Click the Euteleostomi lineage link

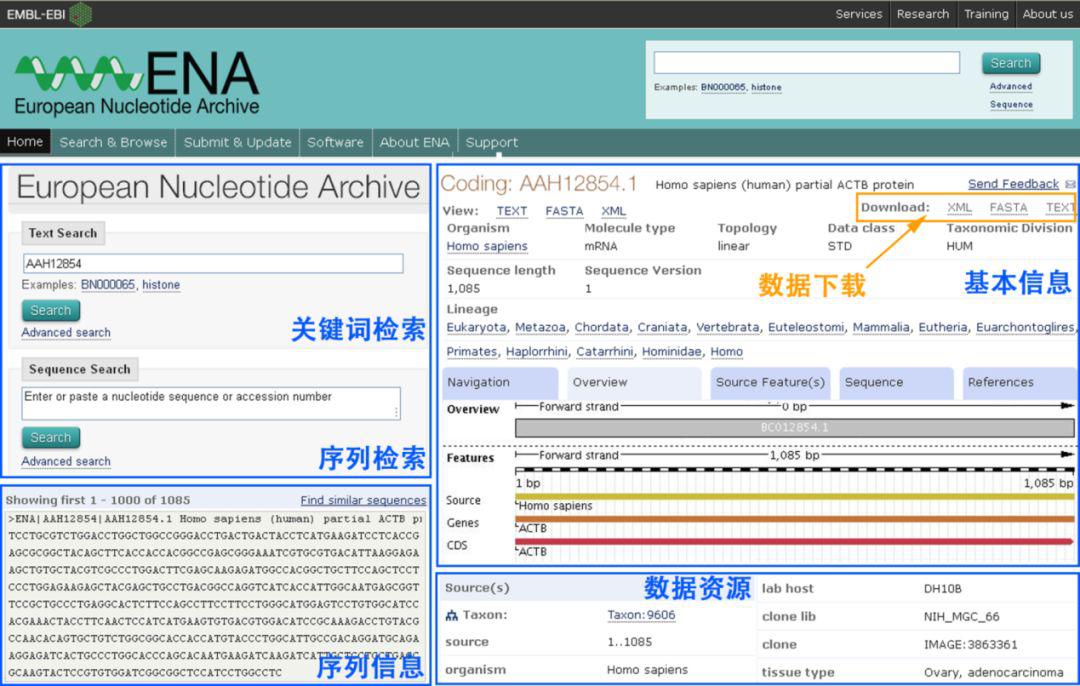point(806,328)
